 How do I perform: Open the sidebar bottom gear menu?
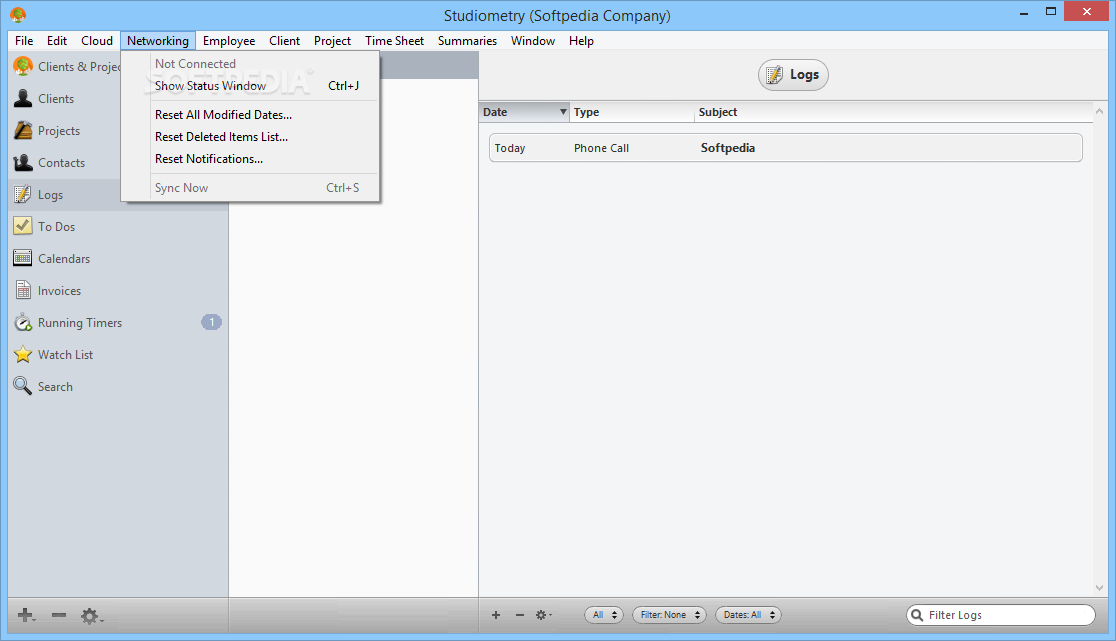tap(91, 616)
